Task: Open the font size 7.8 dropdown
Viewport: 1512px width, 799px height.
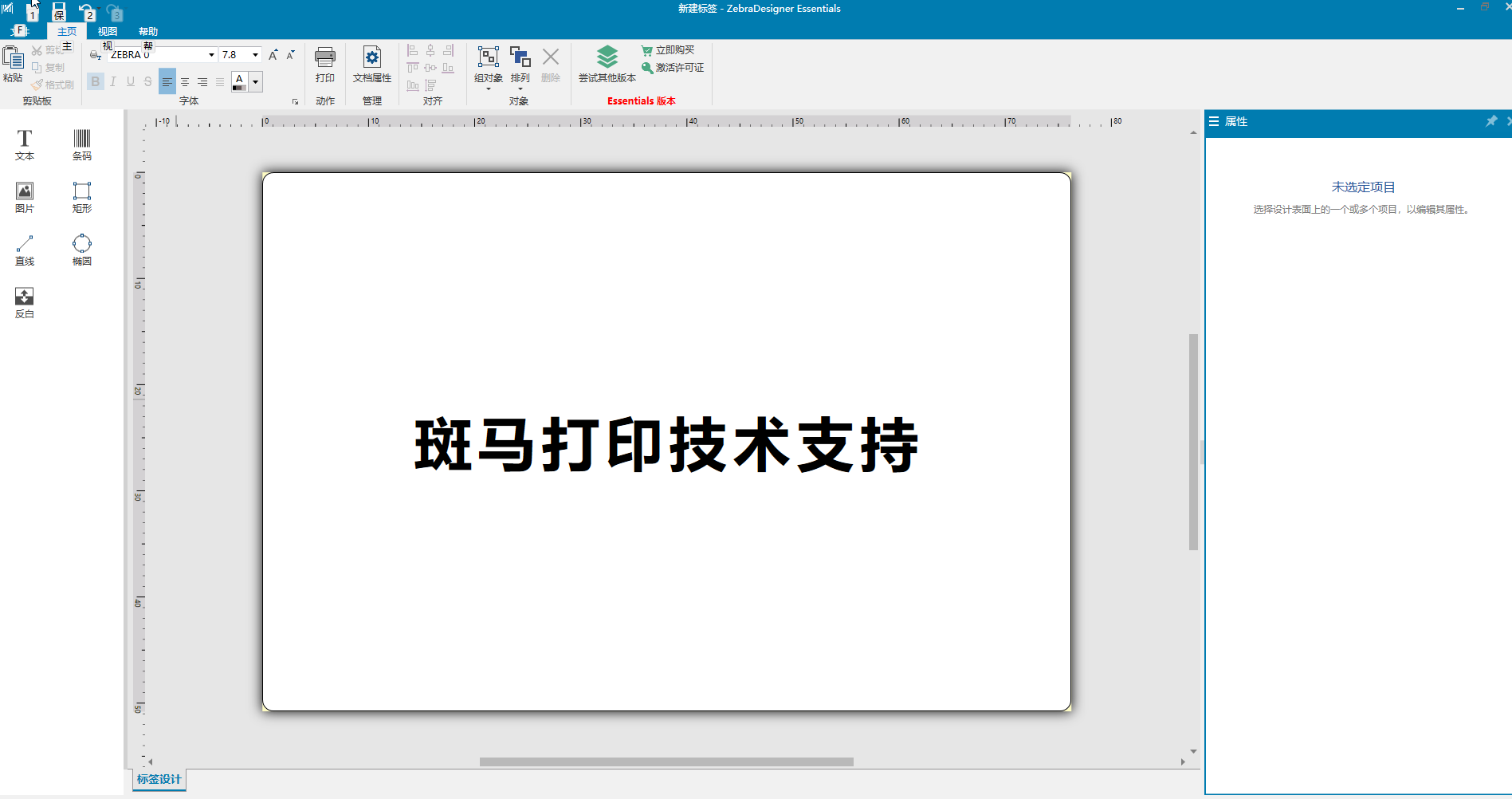Action: [253, 54]
